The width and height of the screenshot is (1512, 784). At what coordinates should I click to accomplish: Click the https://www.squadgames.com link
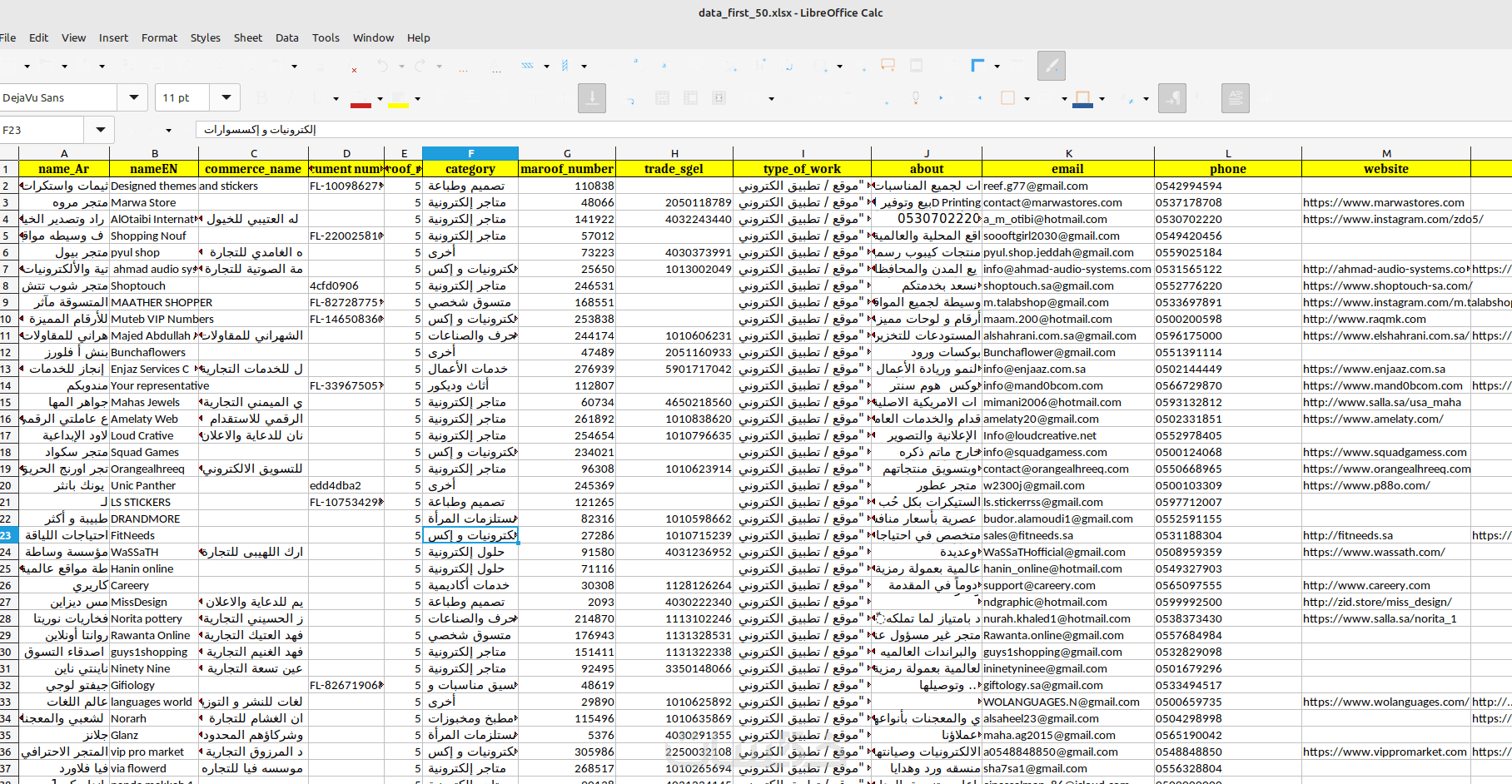tap(1385, 452)
